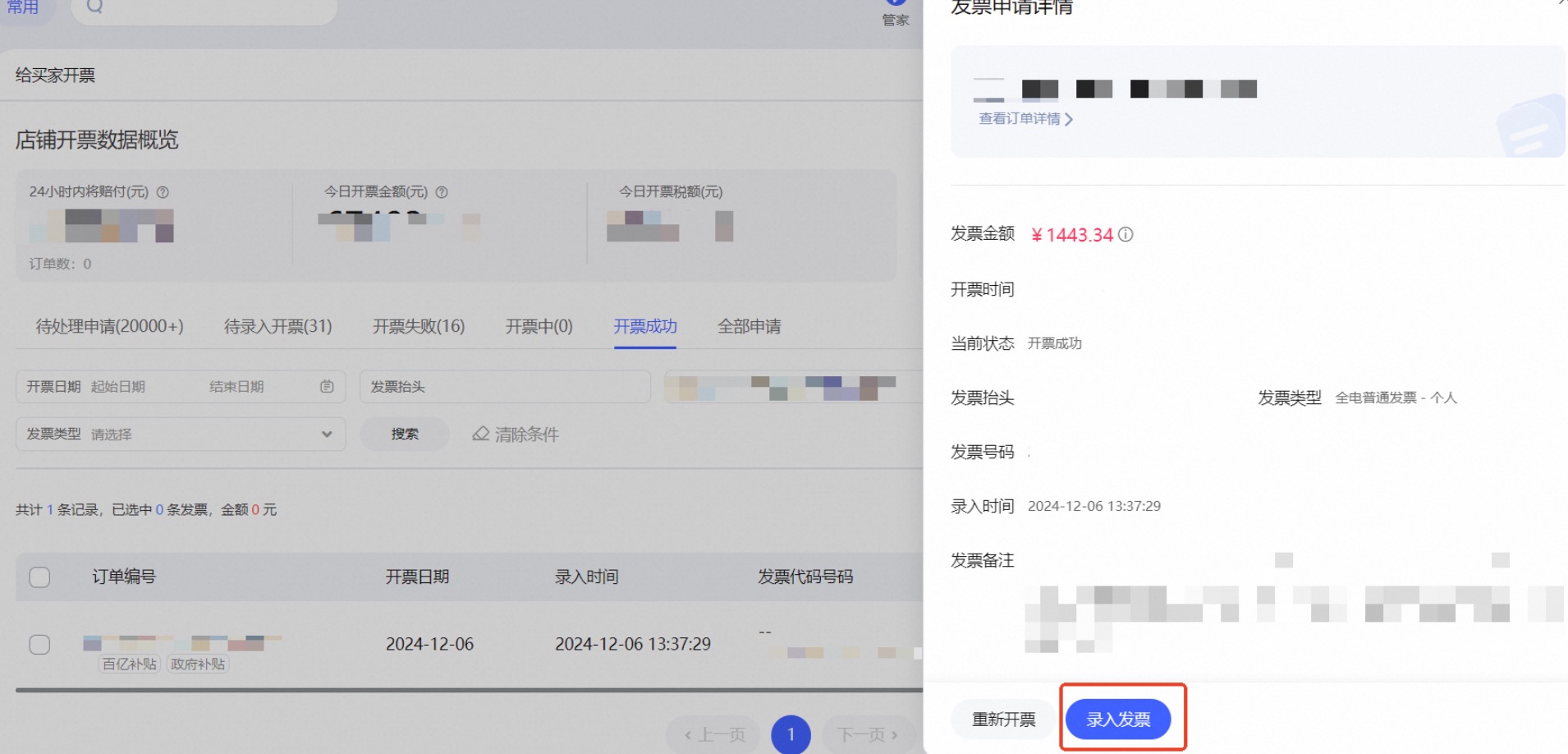Click the horizontal scrollbar under the table
Image resolution: width=1568 pixels, height=754 pixels.
470,690
